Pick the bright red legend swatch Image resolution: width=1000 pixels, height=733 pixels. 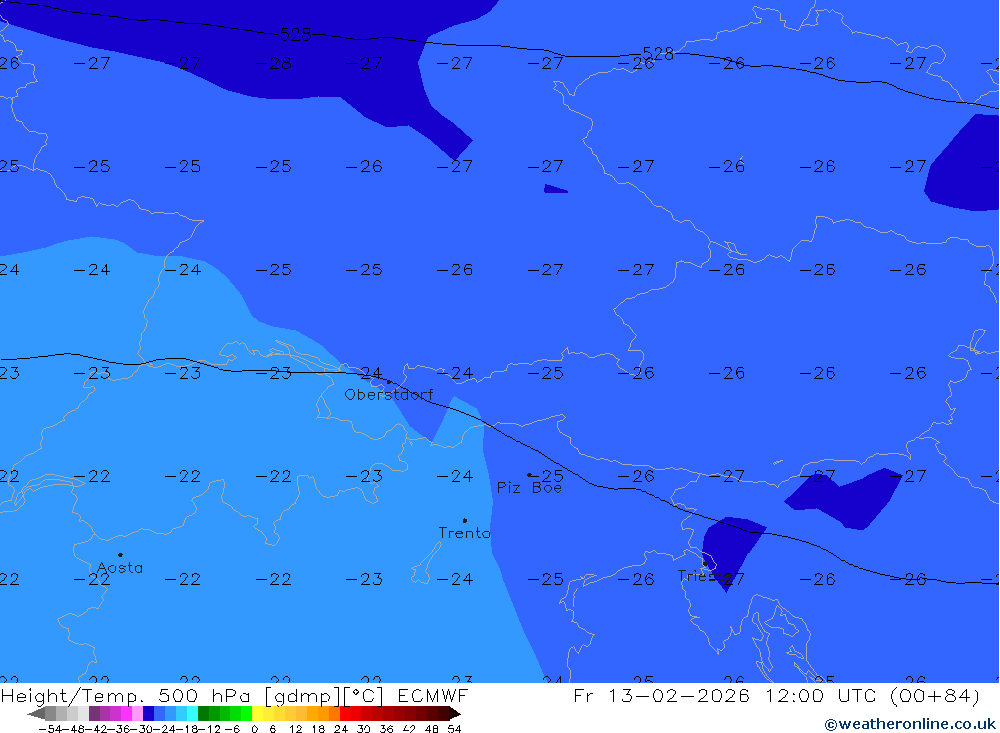[x=345, y=714]
